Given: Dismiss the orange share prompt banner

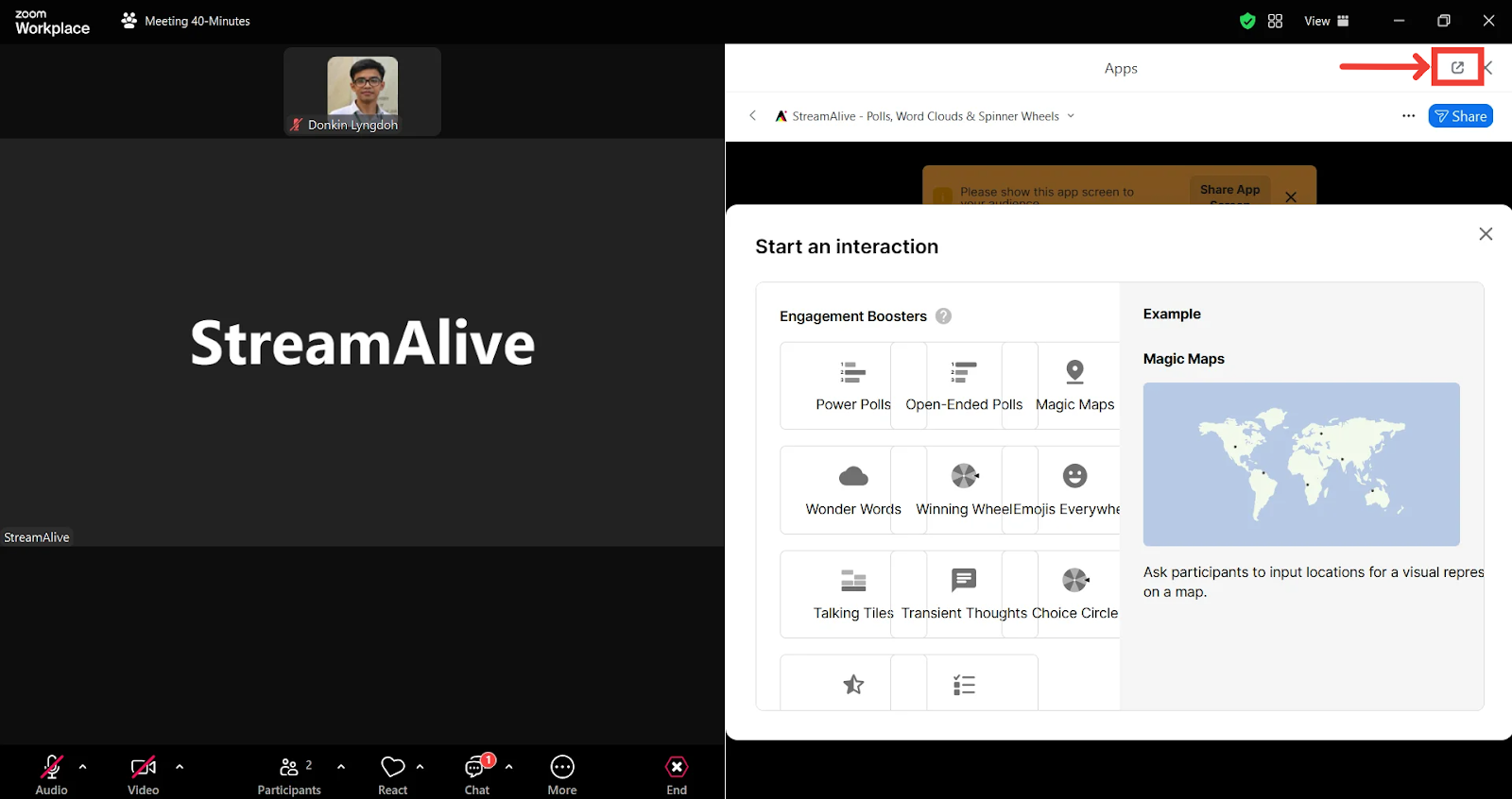Looking at the screenshot, I should (x=1291, y=196).
